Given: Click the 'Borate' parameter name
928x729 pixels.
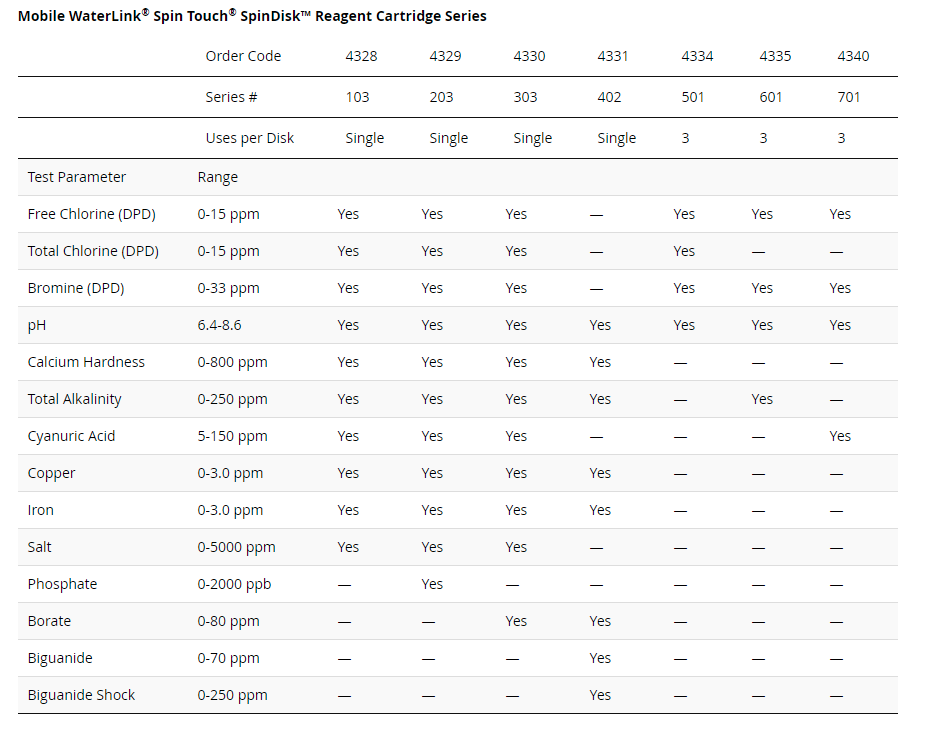Looking at the screenshot, I should pyautogui.click(x=49, y=621).
